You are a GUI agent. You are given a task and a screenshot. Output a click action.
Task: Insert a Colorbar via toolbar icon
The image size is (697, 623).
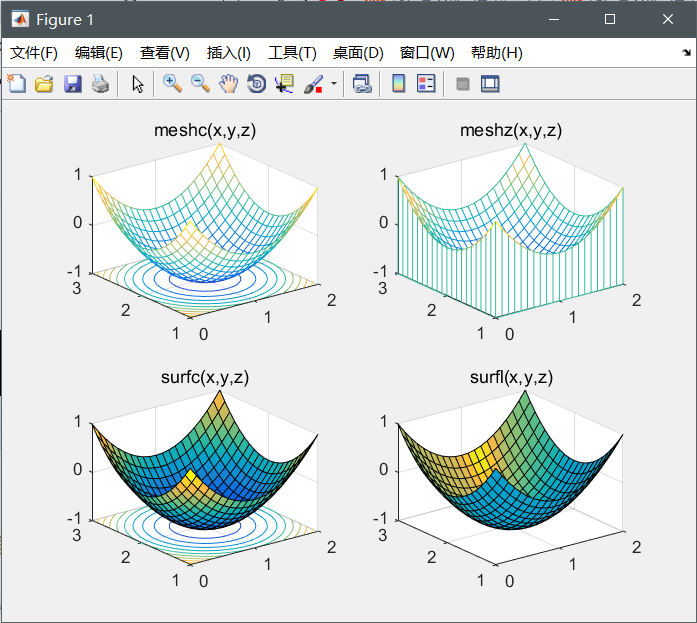click(x=399, y=84)
